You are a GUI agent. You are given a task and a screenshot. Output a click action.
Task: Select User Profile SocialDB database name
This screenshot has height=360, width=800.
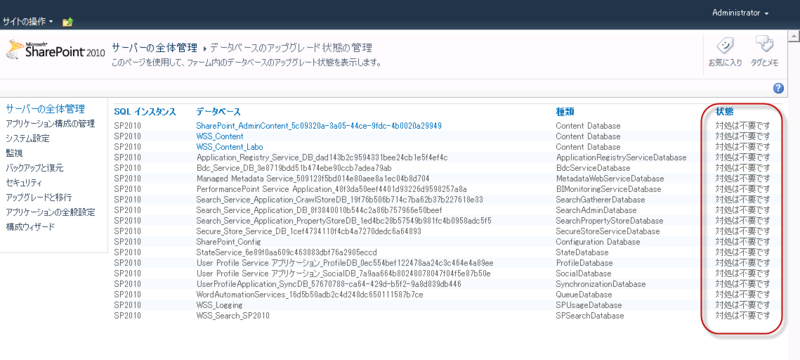tap(343, 273)
